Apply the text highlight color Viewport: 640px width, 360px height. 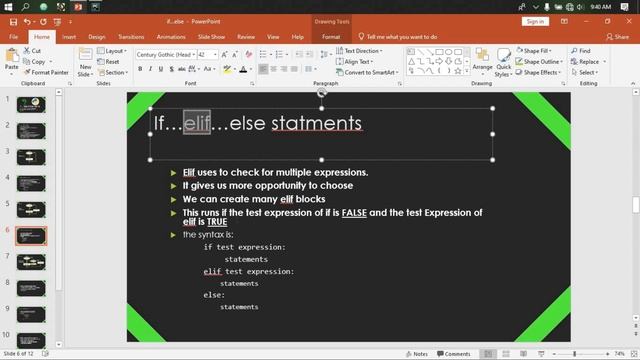[227, 69]
